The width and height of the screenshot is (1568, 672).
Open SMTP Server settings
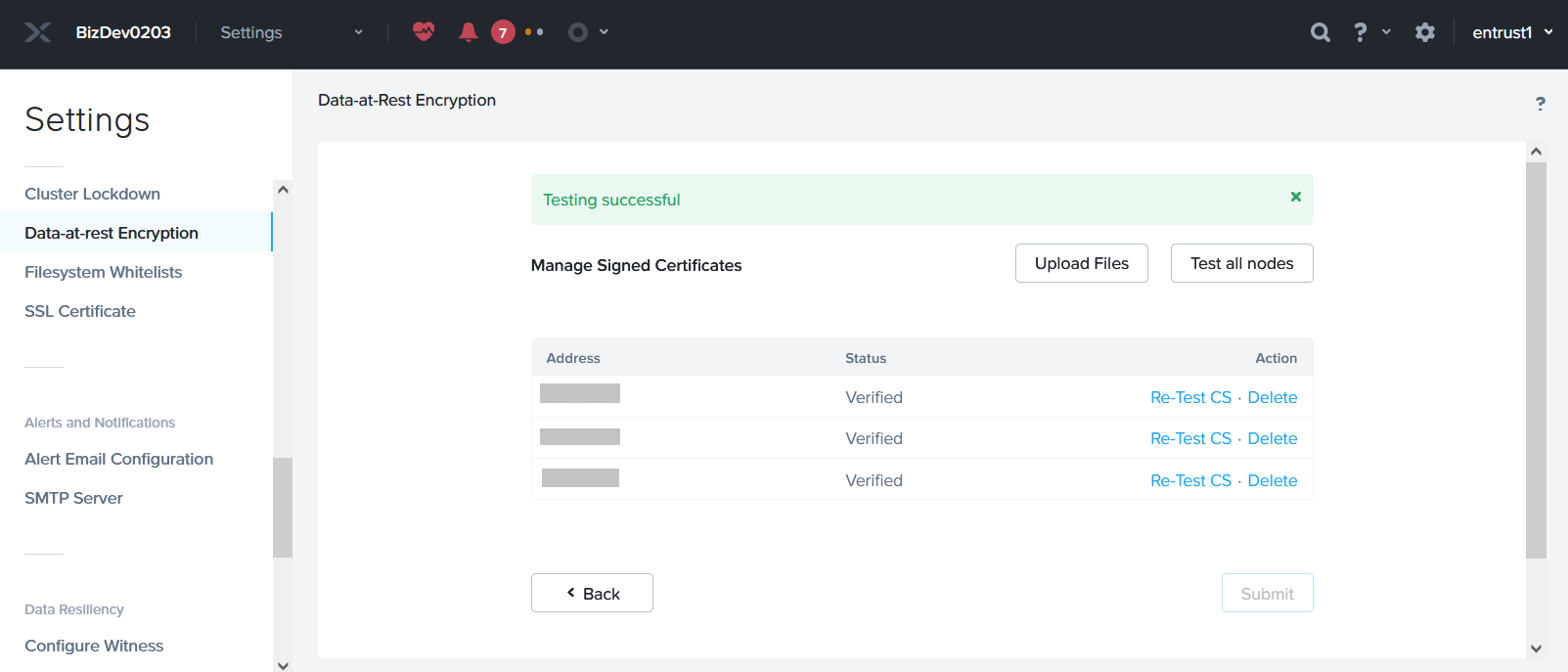[73, 498]
